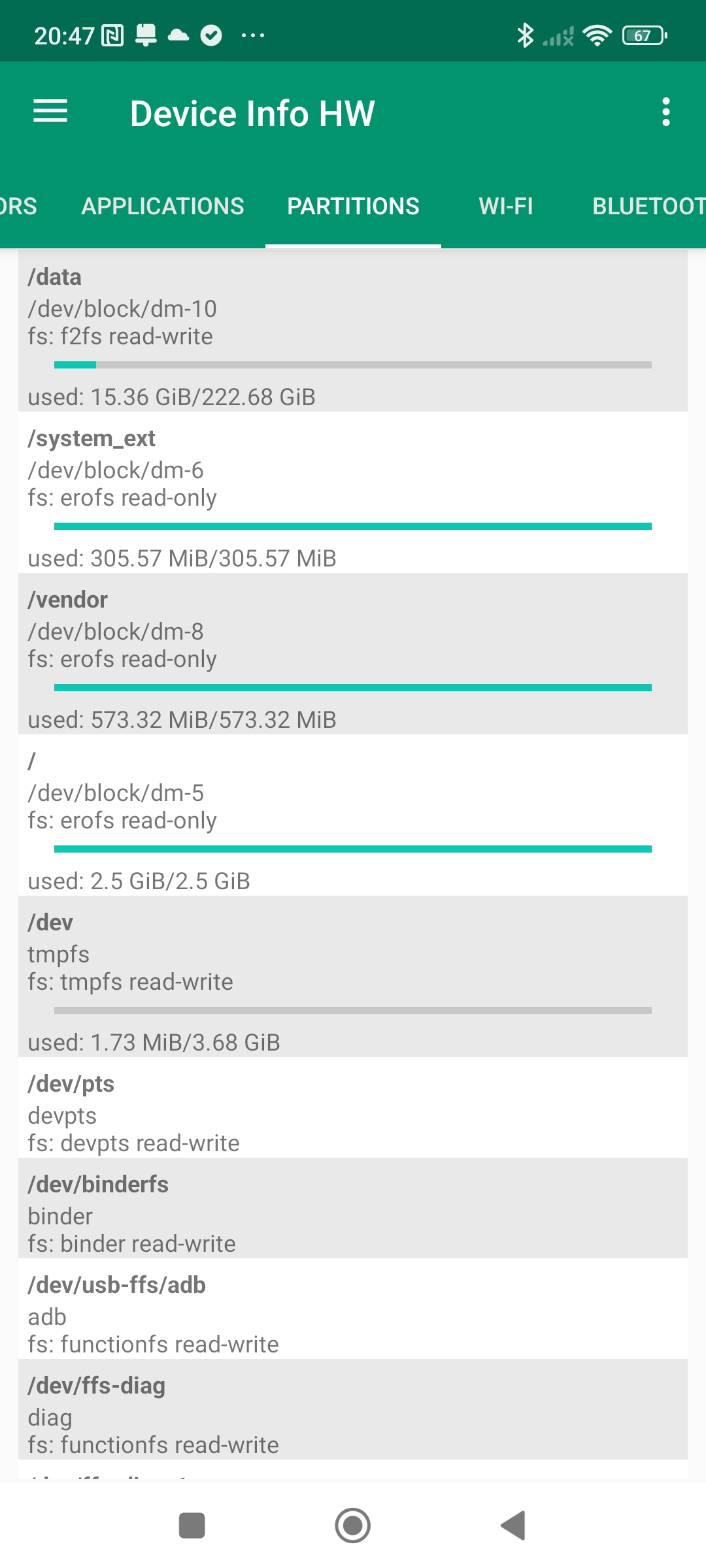Open the three-dot overflow menu

click(665, 112)
